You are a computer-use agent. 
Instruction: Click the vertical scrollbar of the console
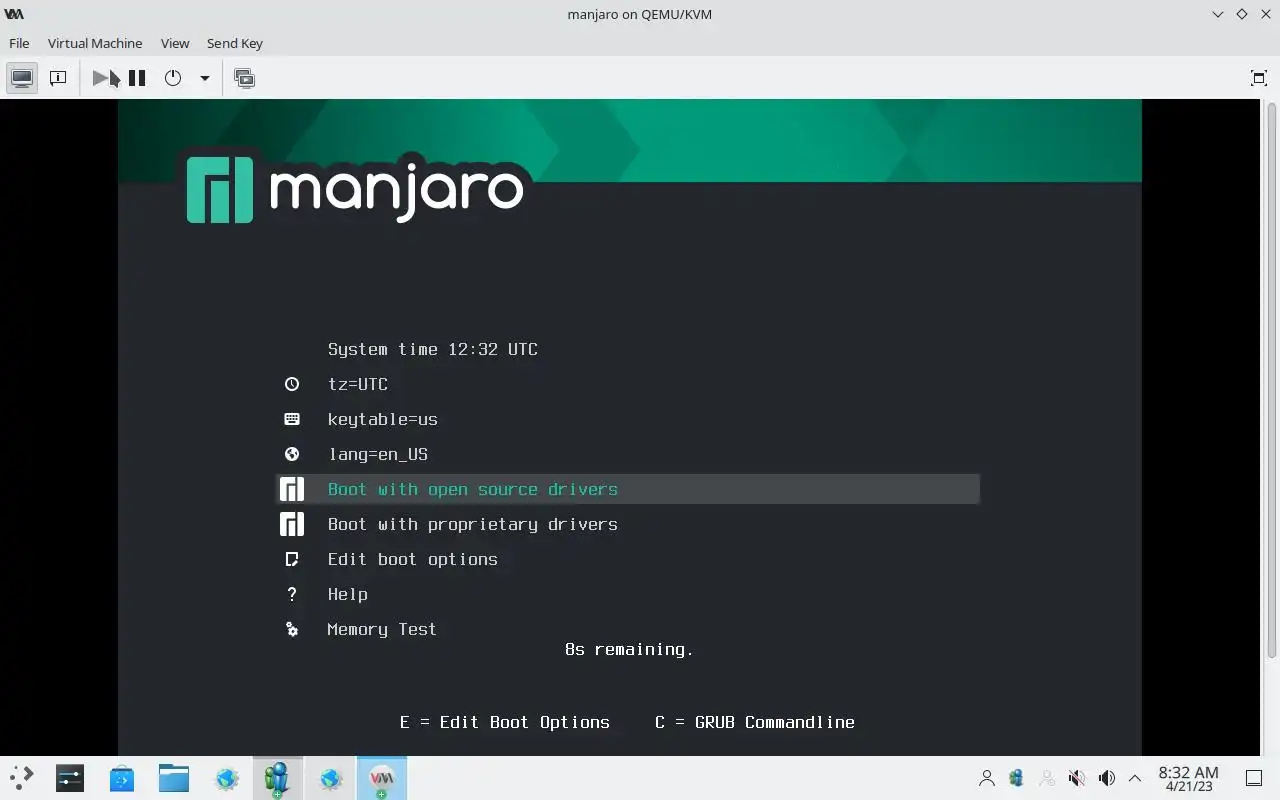click(x=1272, y=380)
